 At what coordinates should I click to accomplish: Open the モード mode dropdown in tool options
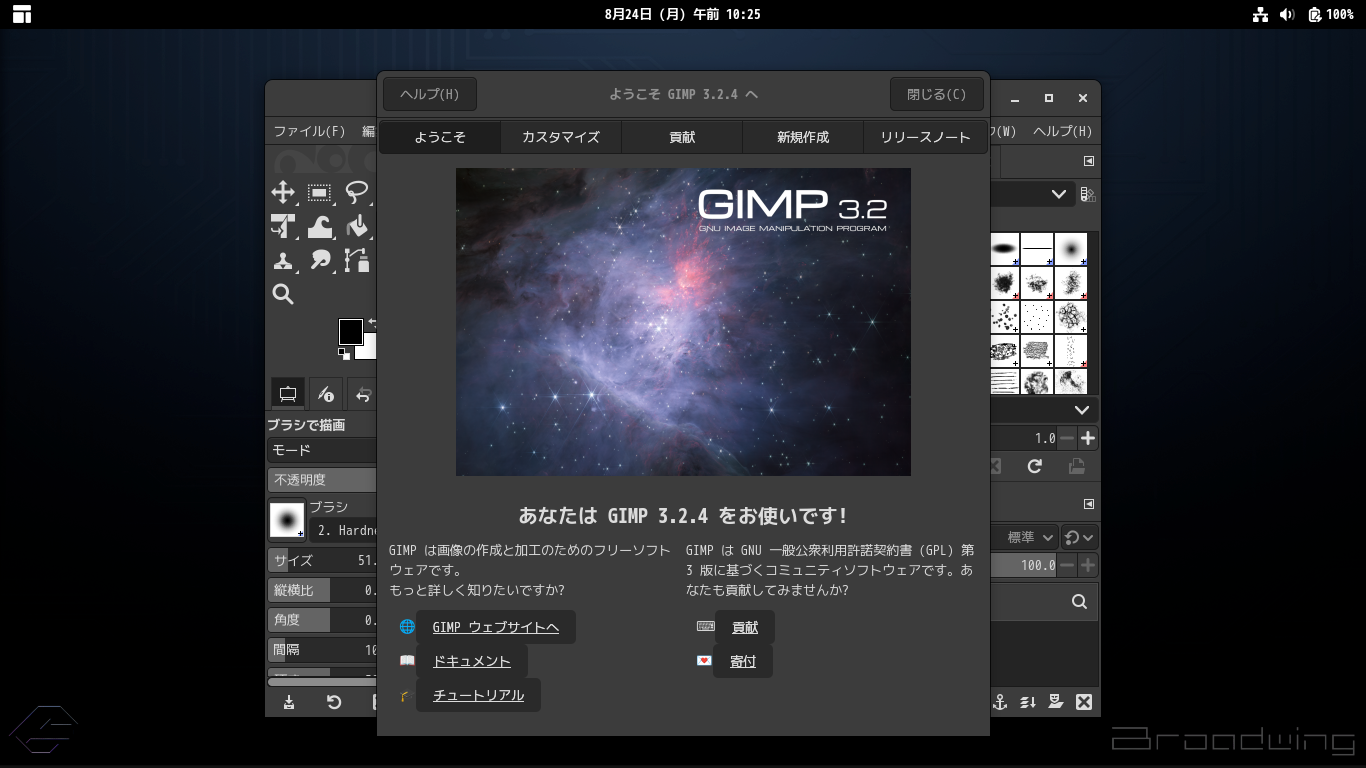(322, 450)
